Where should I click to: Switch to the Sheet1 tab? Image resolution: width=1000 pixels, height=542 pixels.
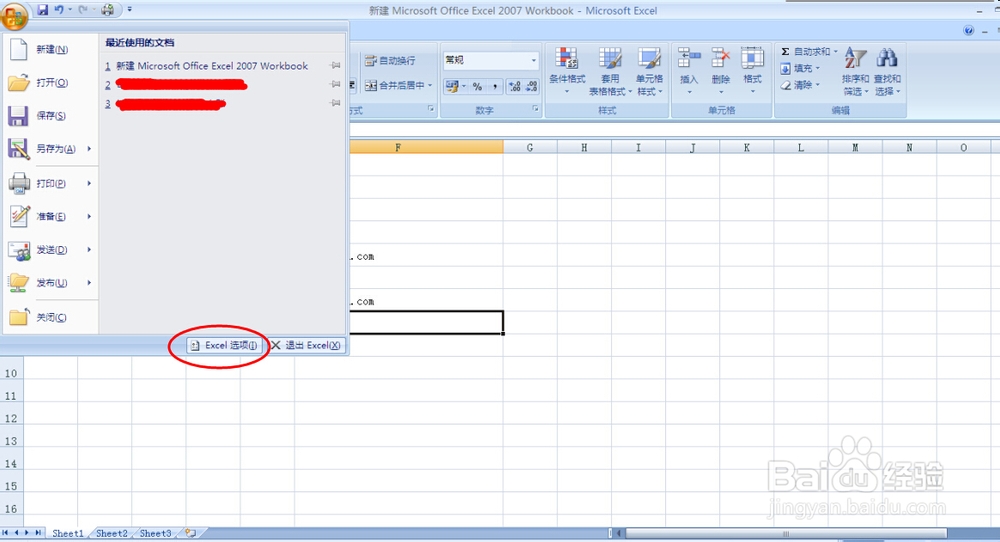click(68, 533)
